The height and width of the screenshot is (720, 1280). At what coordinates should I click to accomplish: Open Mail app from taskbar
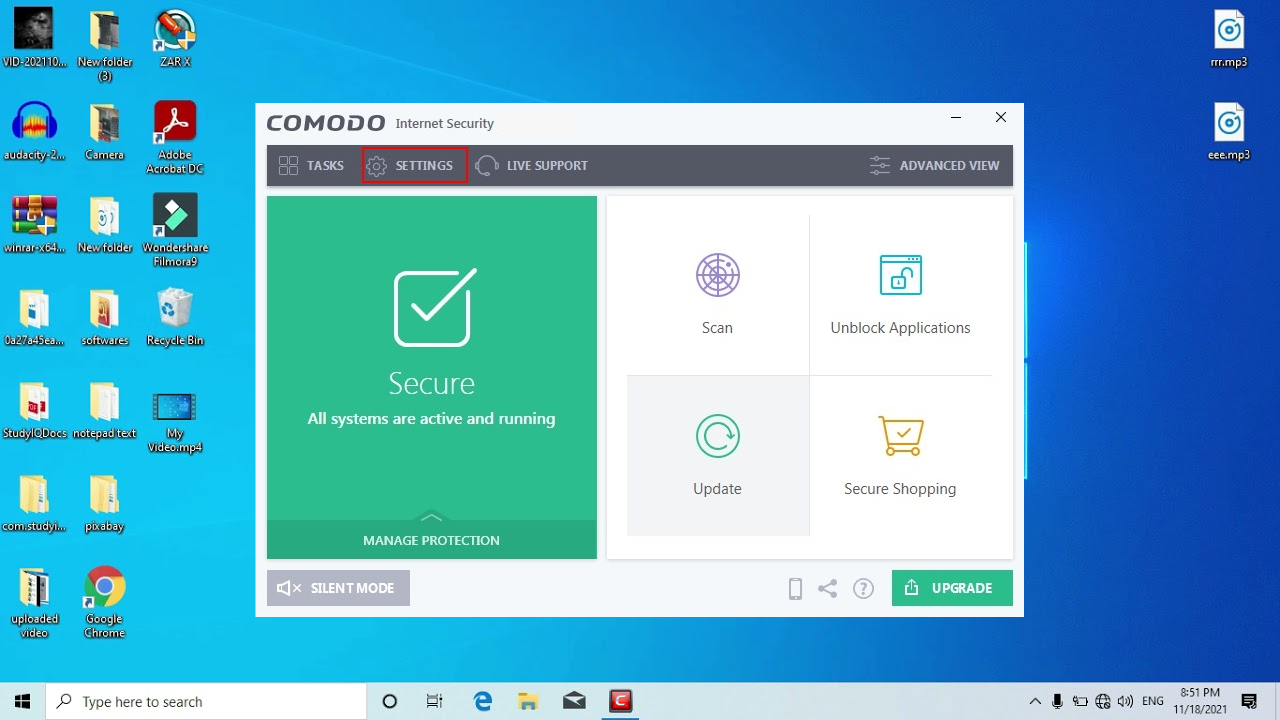(x=574, y=701)
